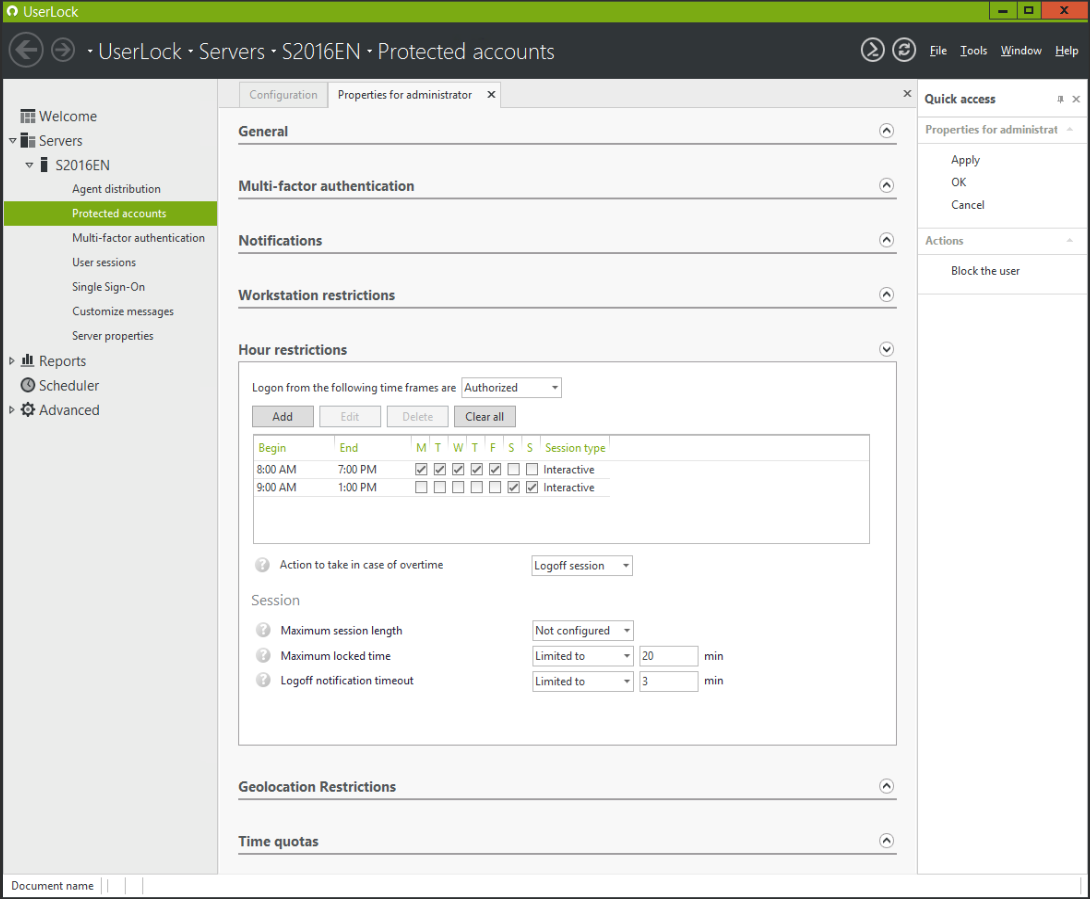Viewport: 1090px width, 899px height.
Task: Open Single Sign-On in sidebar
Action: click(x=108, y=286)
